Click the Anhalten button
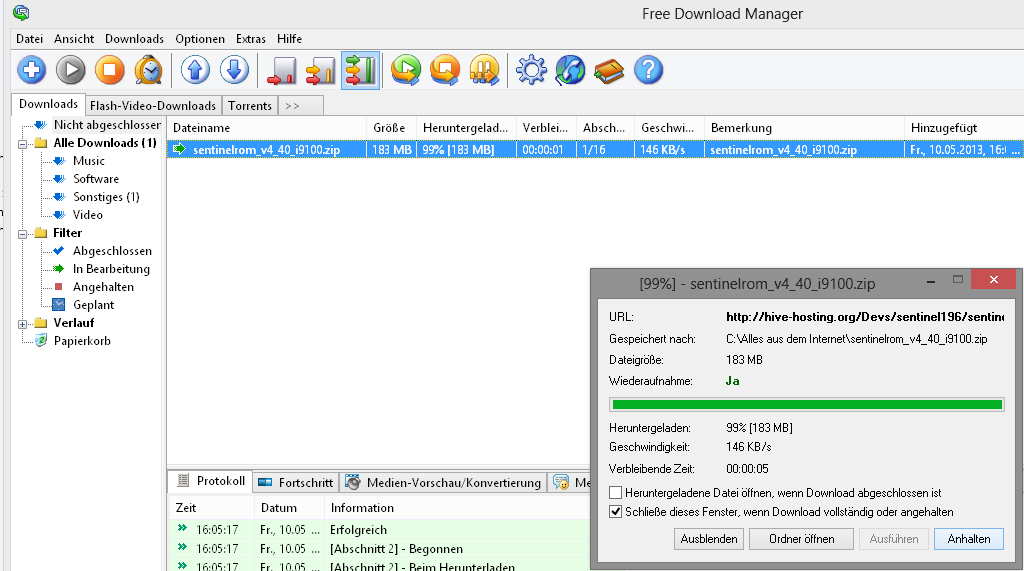Image resolution: width=1024 pixels, height=571 pixels. tap(968, 539)
